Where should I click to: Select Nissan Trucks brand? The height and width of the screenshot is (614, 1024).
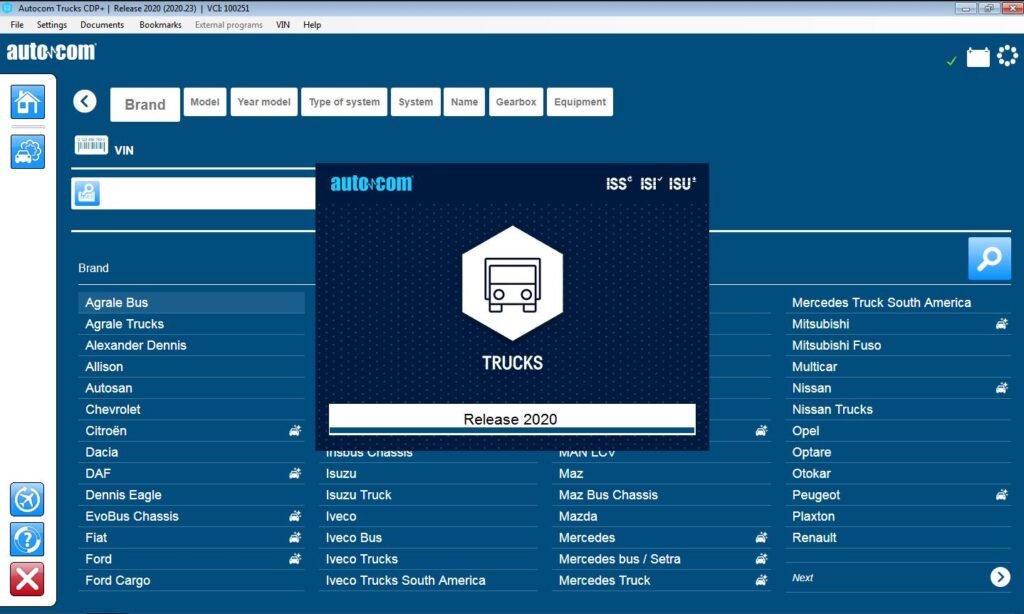point(898,410)
